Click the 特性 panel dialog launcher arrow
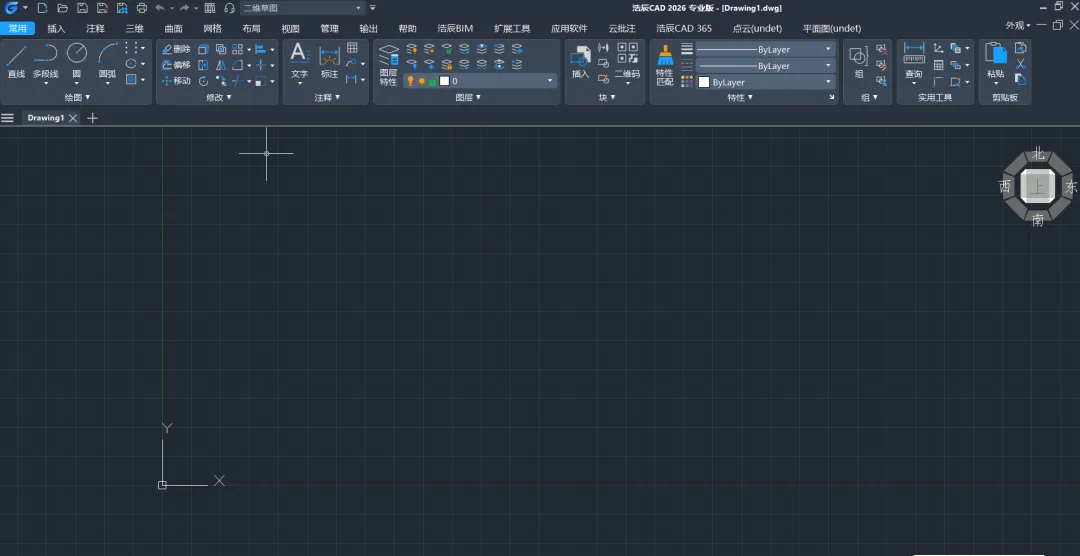The width and height of the screenshot is (1080, 556). tap(831, 98)
